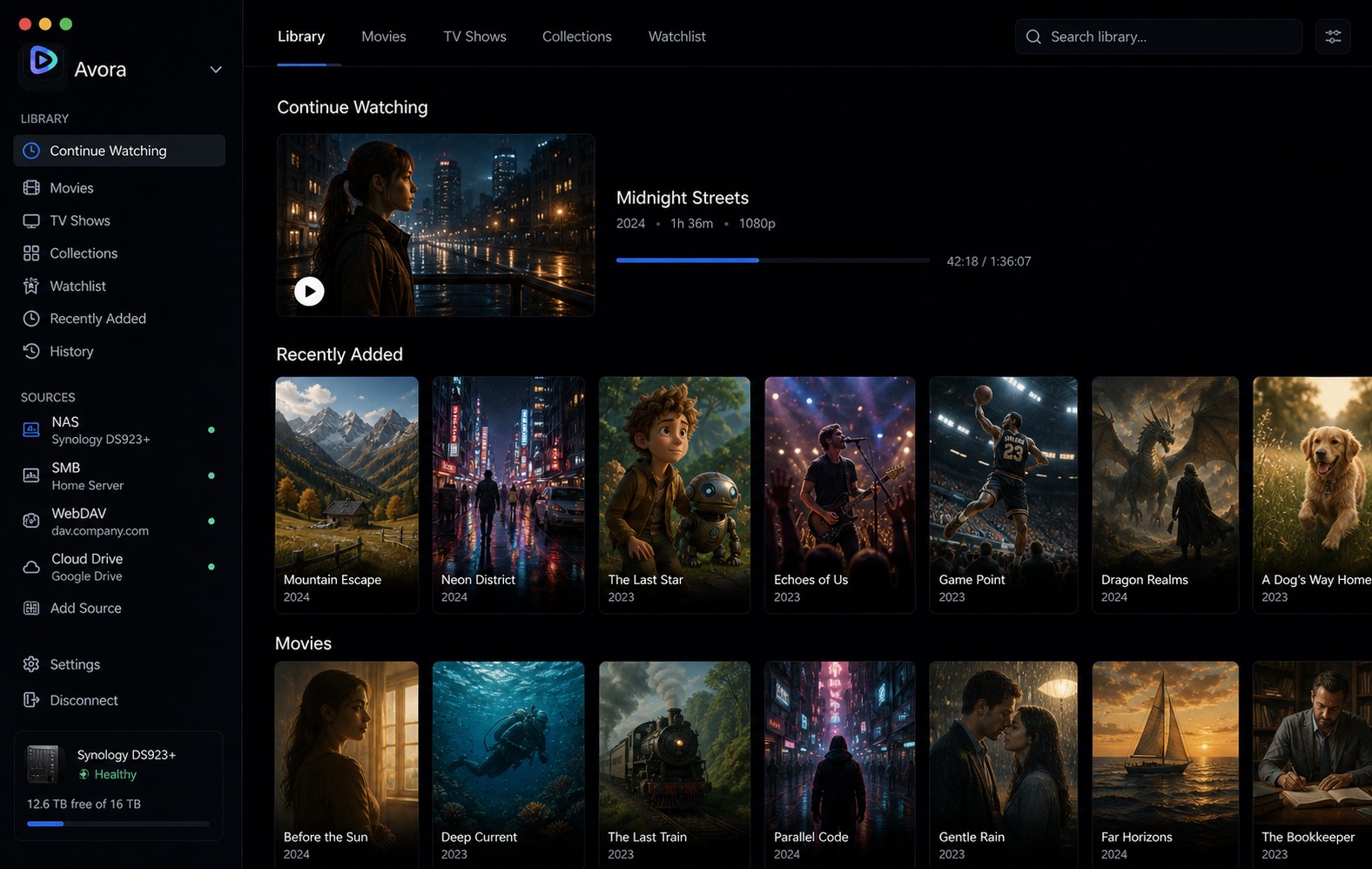Play Midnight Streets with the play button
This screenshot has height=869, width=1372.
309,291
